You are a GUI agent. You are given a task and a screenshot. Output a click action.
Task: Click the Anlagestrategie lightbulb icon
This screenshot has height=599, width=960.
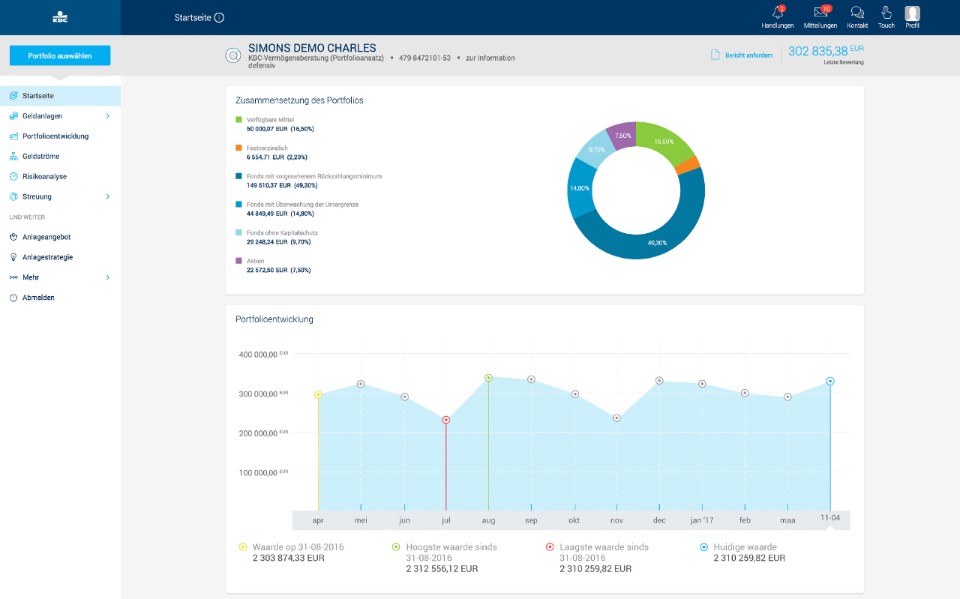[13, 257]
